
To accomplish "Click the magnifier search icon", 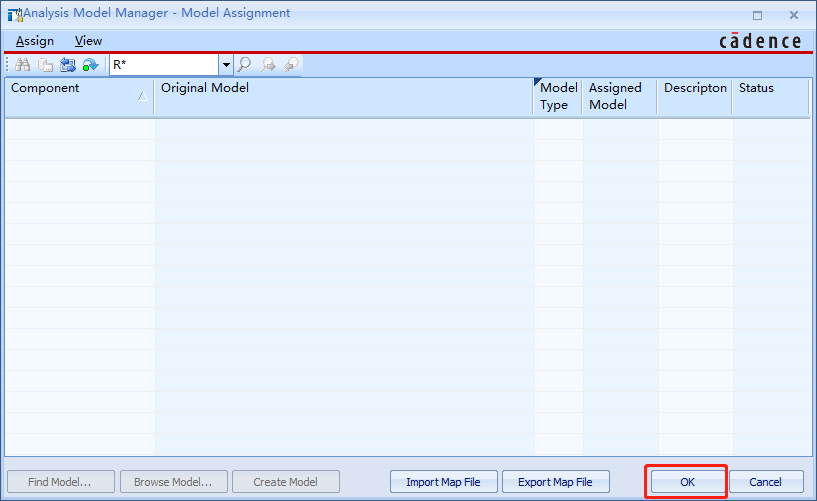I will click(x=244, y=65).
